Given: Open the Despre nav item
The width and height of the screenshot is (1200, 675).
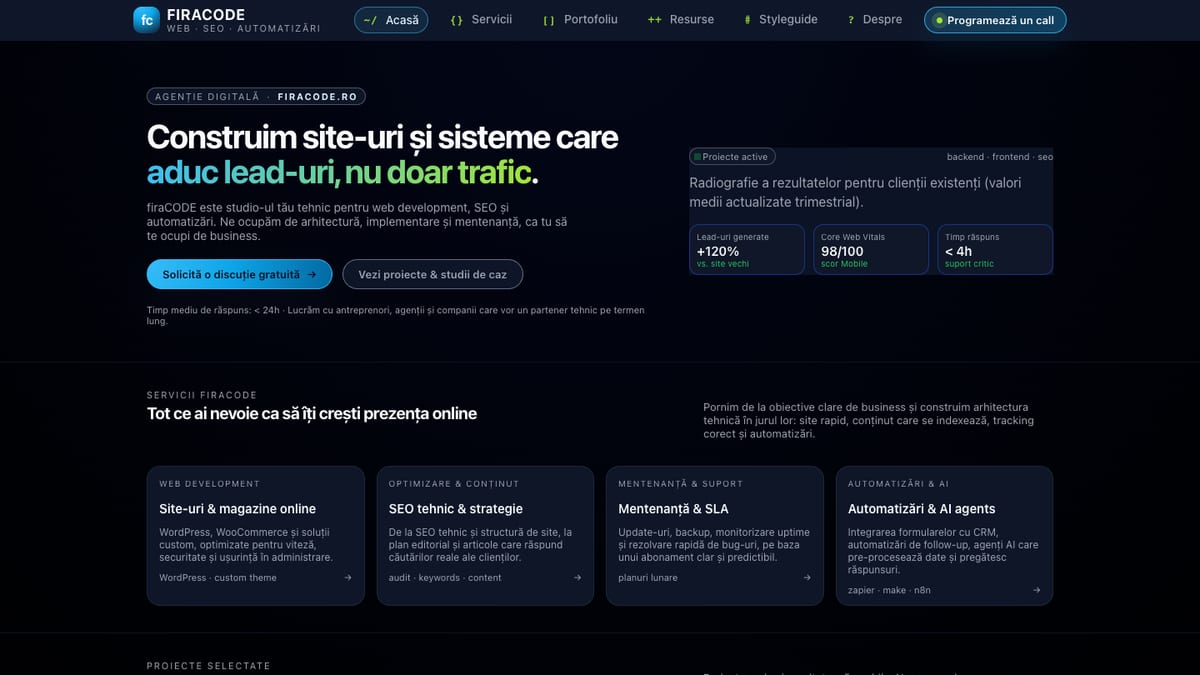Looking at the screenshot, I should (x=875, y=20).
